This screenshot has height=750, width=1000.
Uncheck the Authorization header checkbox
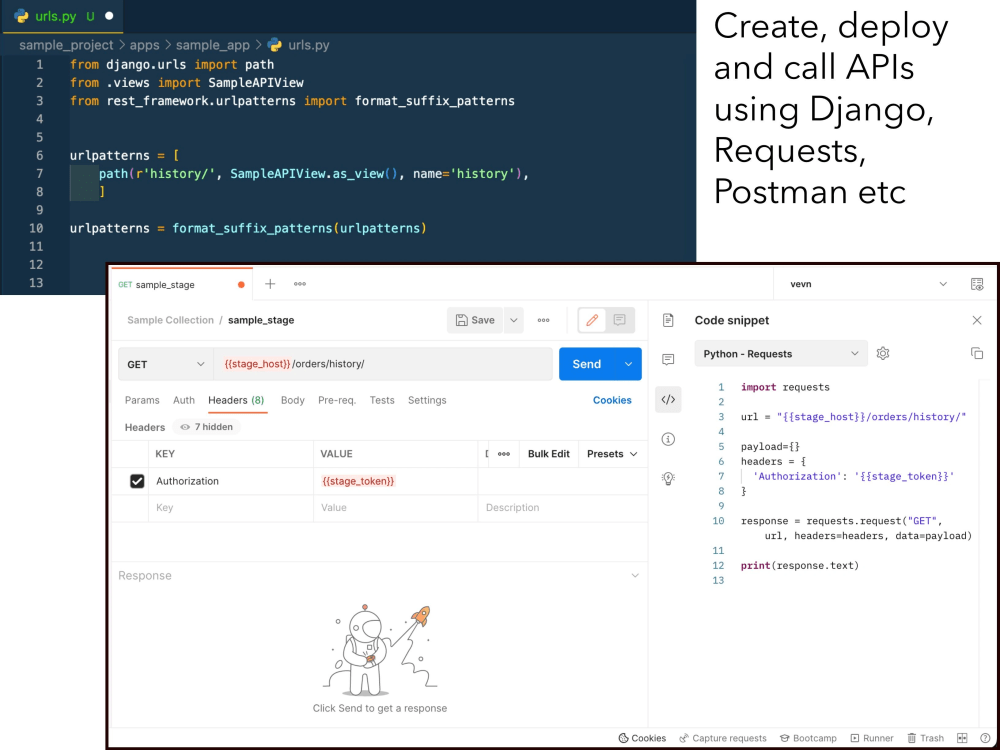(x=137, y=481)
